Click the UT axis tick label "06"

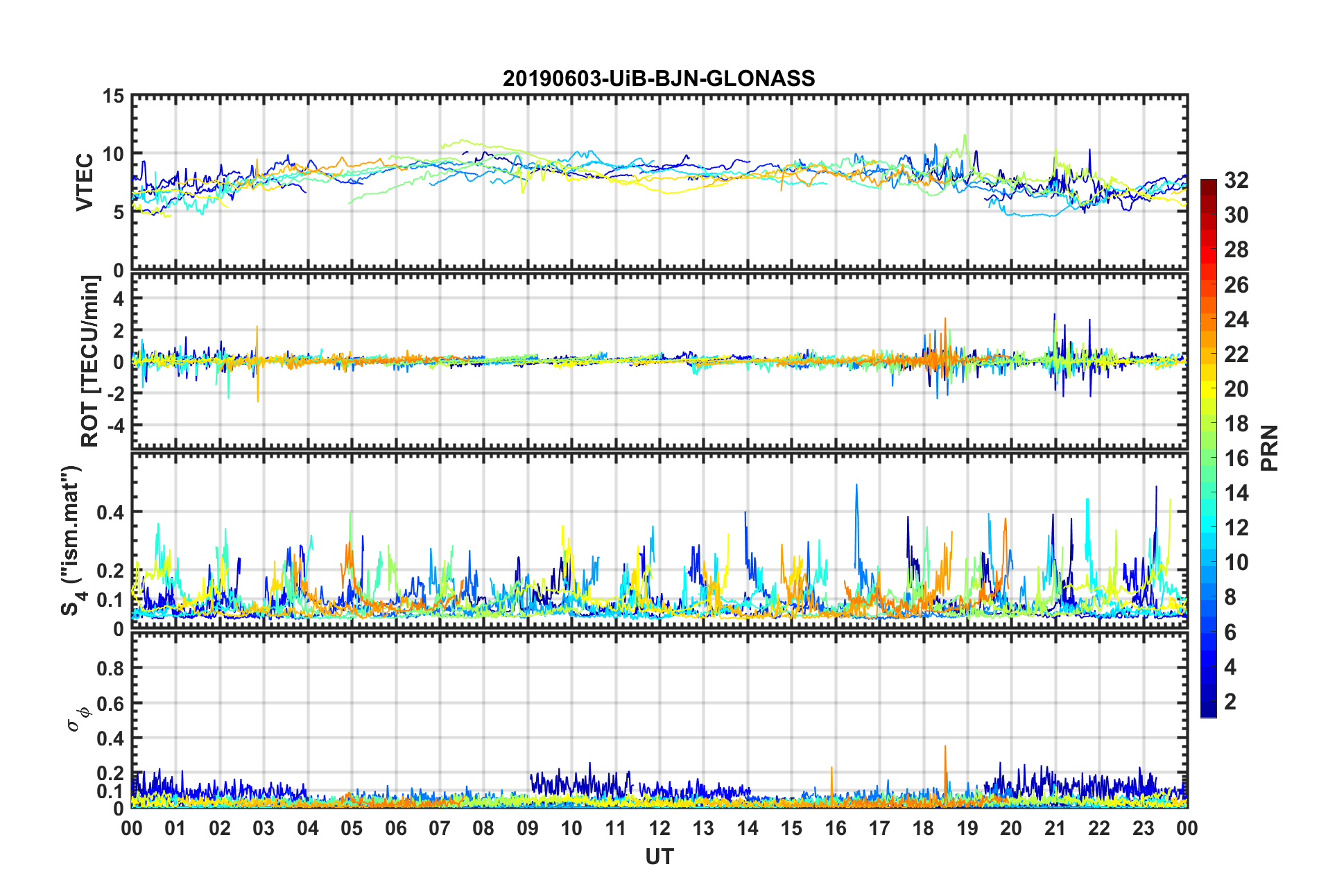click(396, 828)
